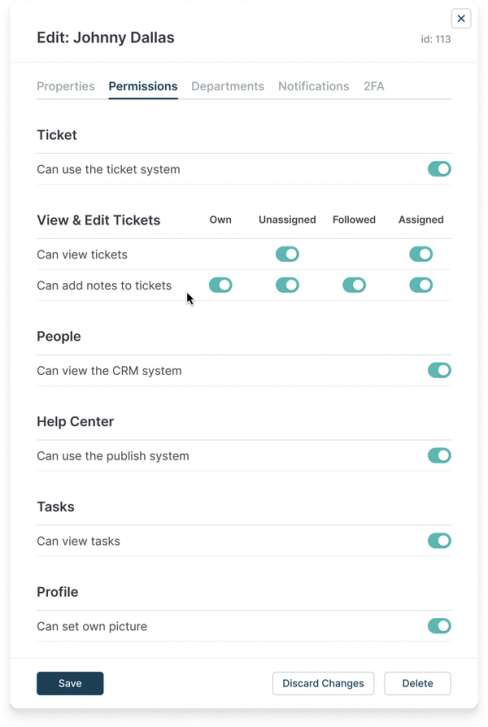Go to the Notifications tab
488x727 pixels.
[314, 86]
